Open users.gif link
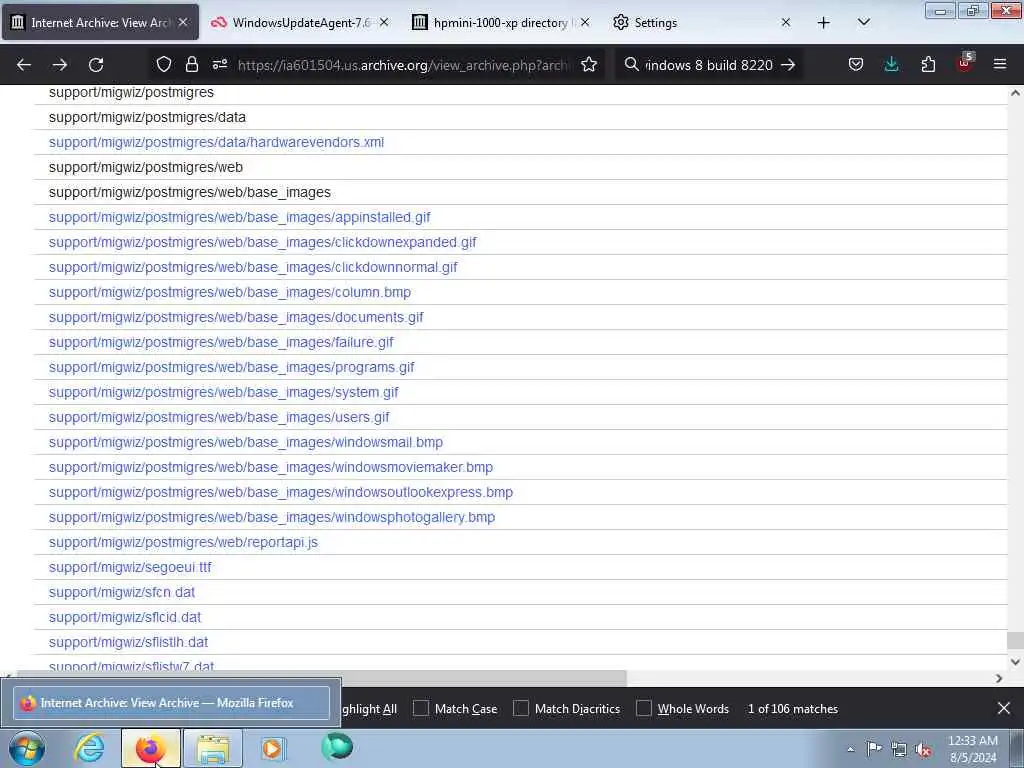This screenshot has width=1024, height=768. [x=219, y=417]
